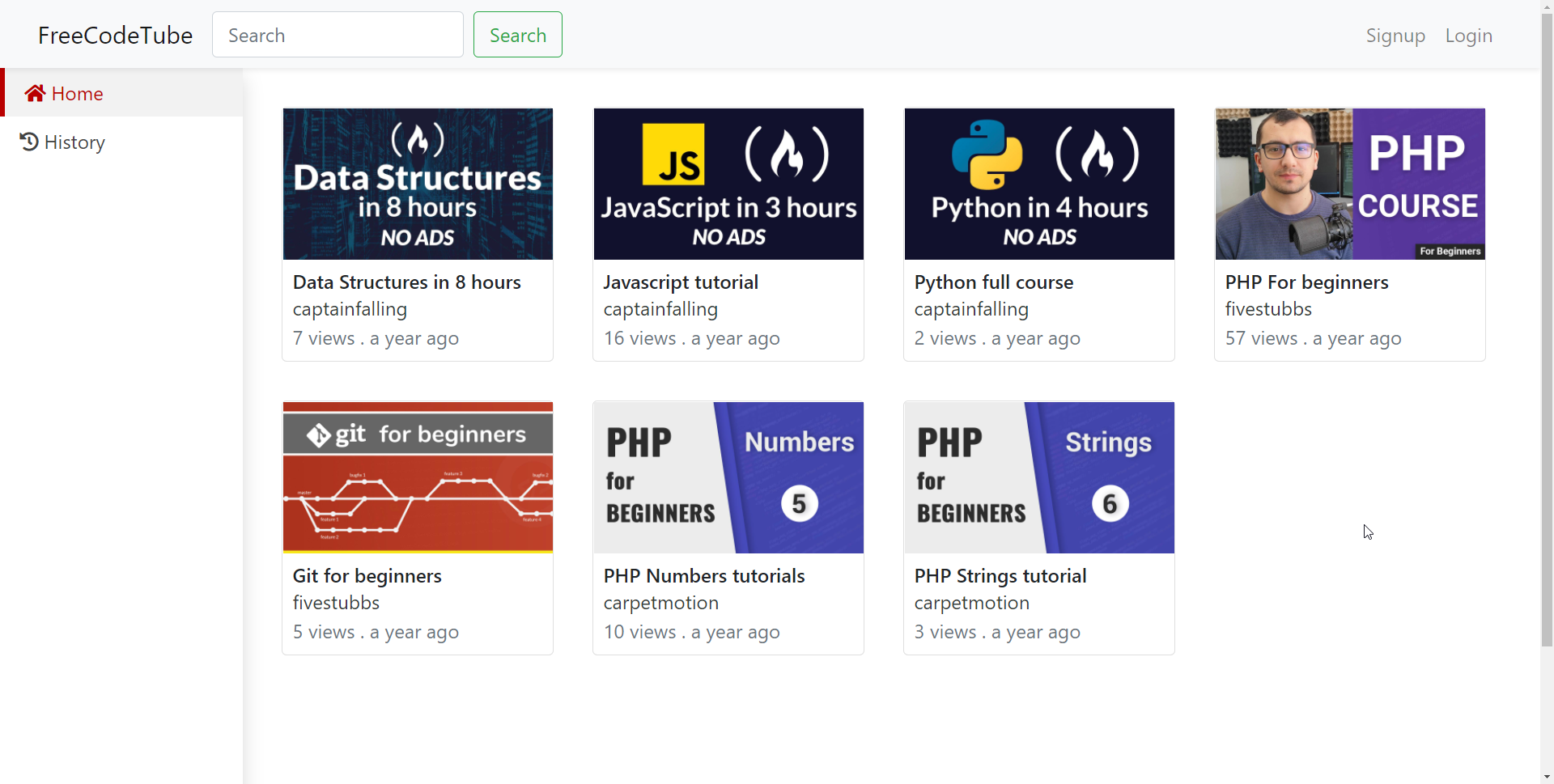Click the PHP For beginners title
1554x784 pixels.
pos(1306,282)
